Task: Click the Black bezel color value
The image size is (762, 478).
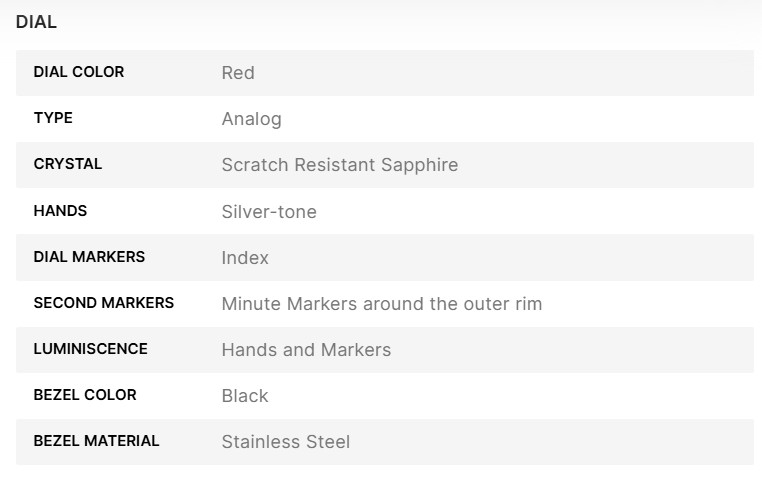Action: coord(245,395)
